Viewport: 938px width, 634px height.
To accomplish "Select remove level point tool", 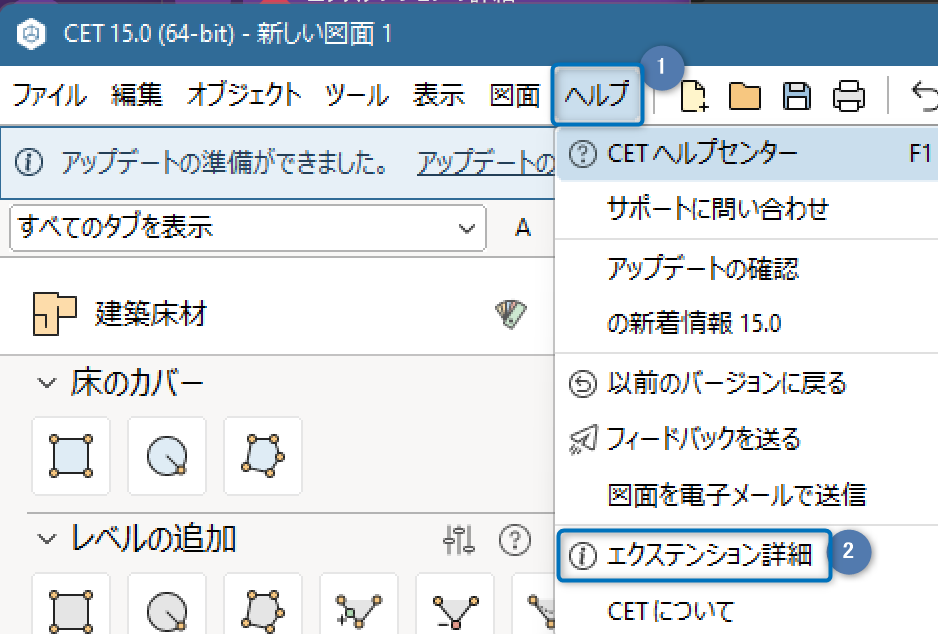I will point(455,604).
